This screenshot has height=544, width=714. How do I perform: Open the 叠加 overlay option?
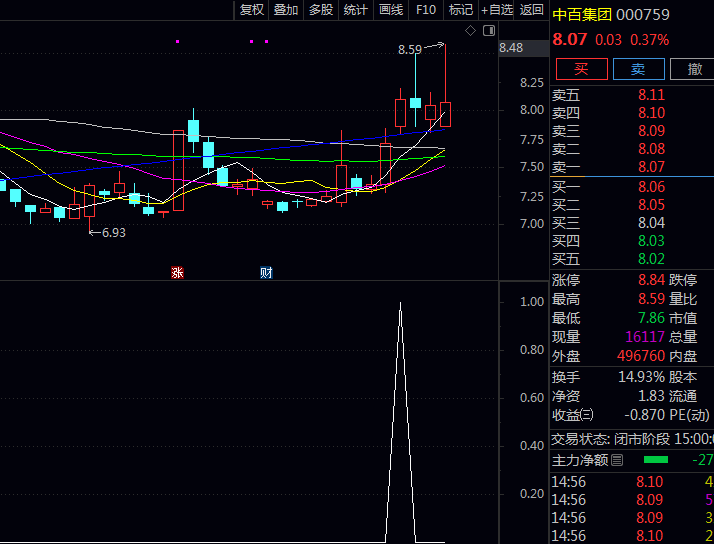click(x=286, y=10)
